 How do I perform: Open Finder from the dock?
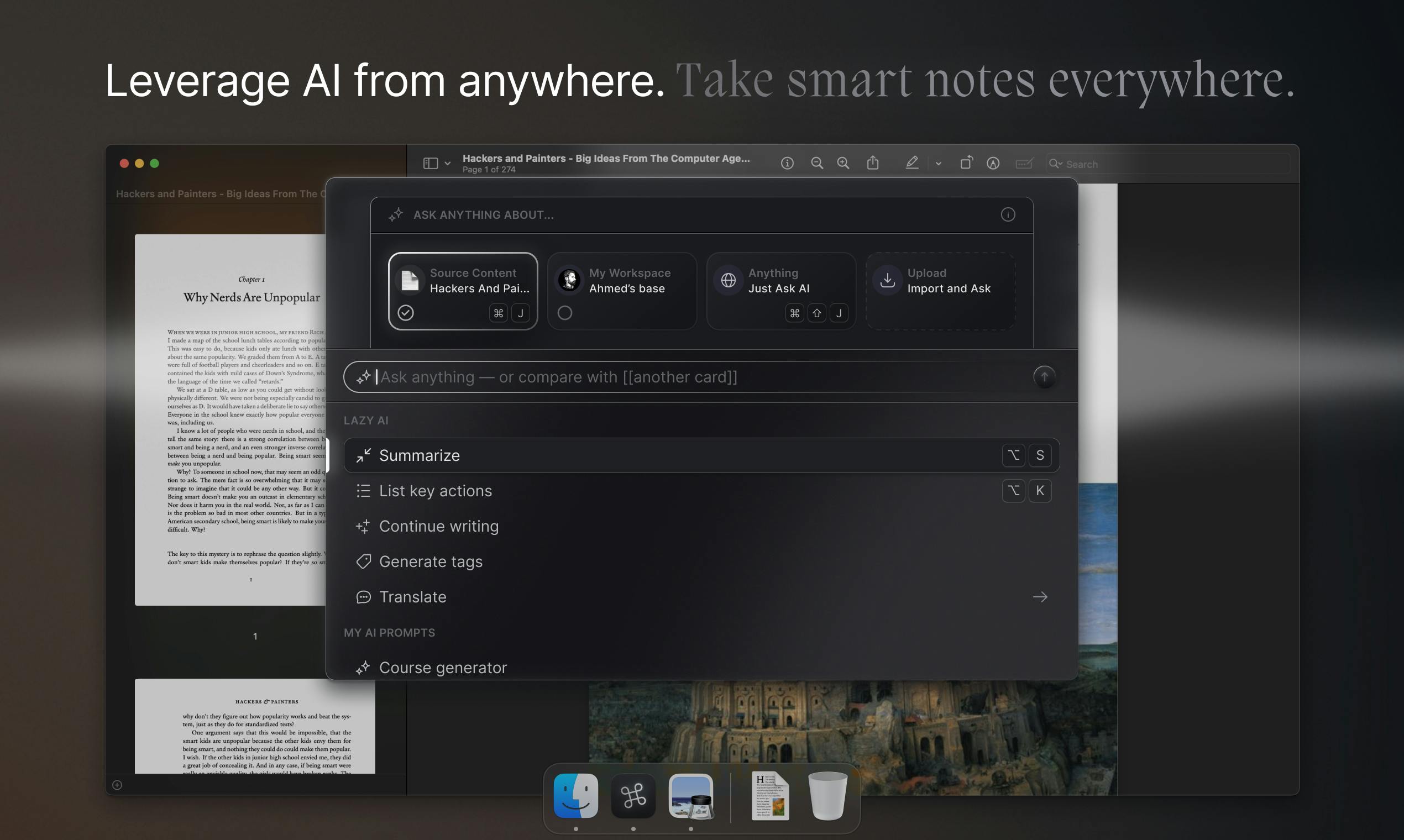[576, 796]
